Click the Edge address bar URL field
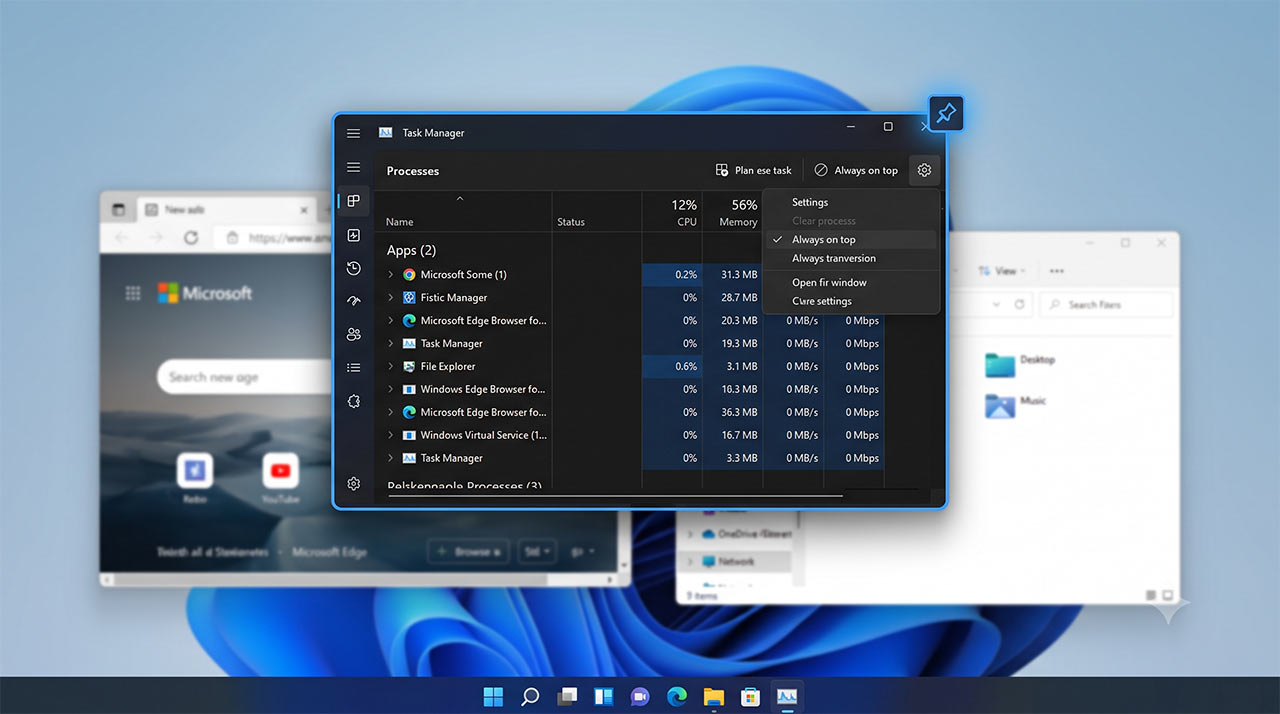Image resolution: width=1280 pixels, height=714 pixels. (x=274, y=238)
